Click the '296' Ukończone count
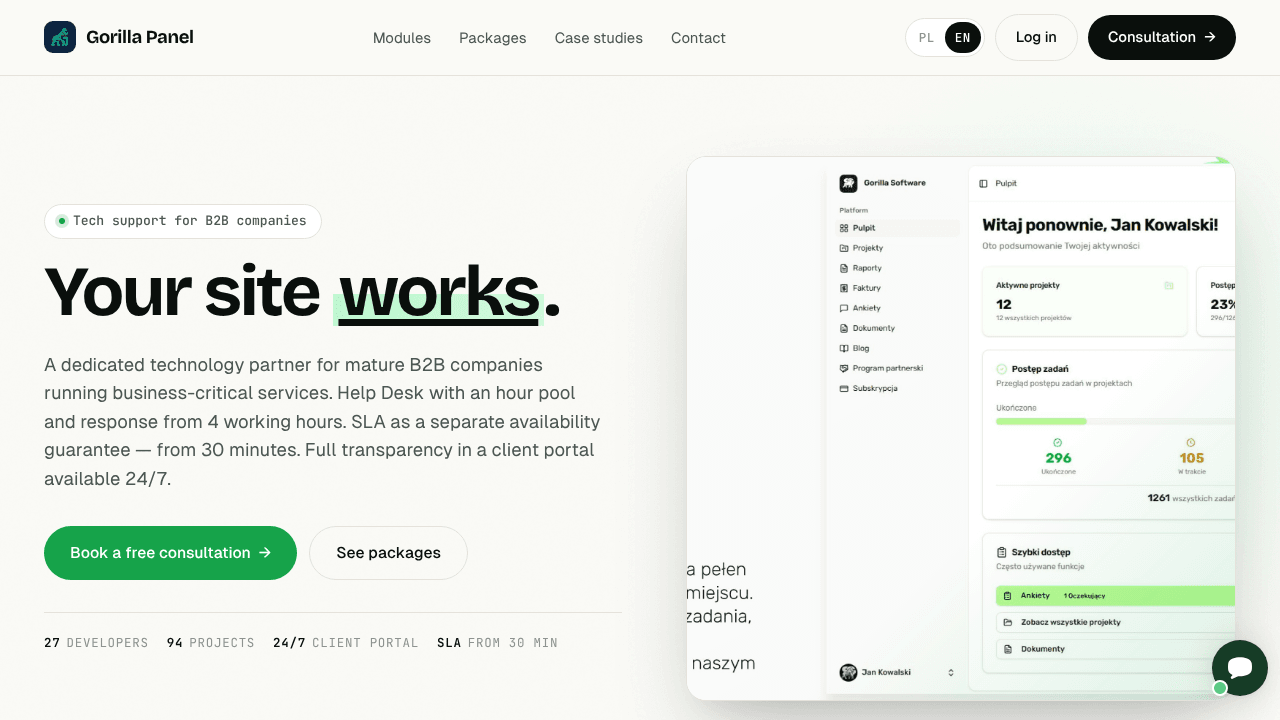 tap(1058, 458)
